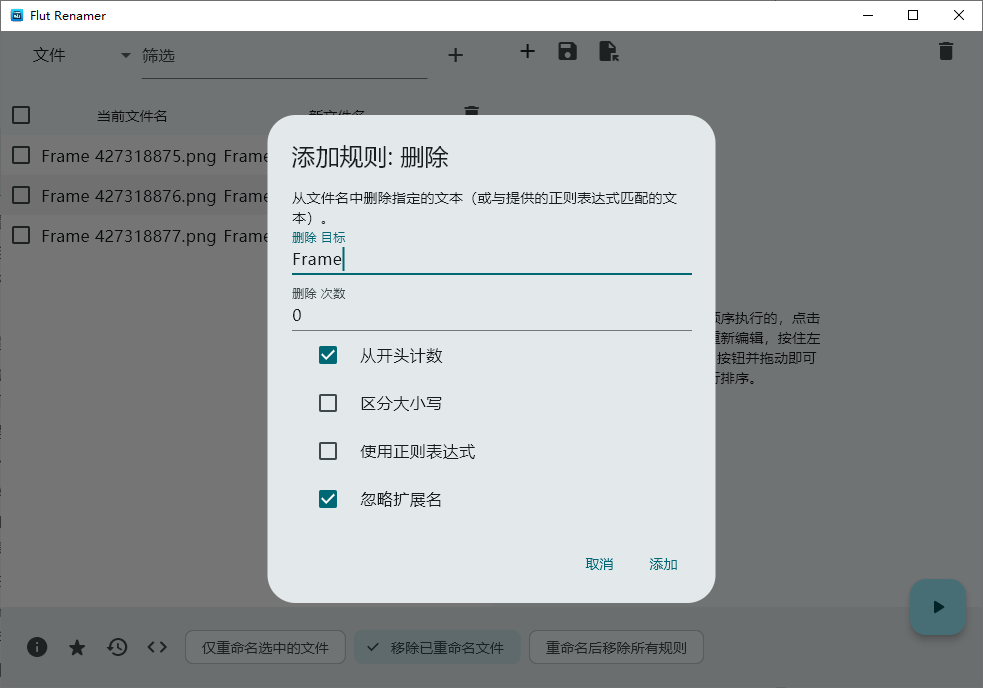Screen dimensions: 983x688
Task: Click the load rules file icon
Action: [x=609, y=51]
